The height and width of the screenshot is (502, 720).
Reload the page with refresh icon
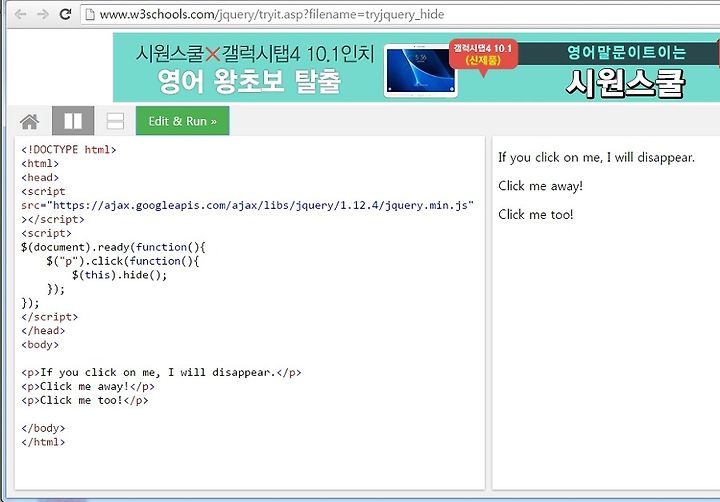tap(66, 14)
